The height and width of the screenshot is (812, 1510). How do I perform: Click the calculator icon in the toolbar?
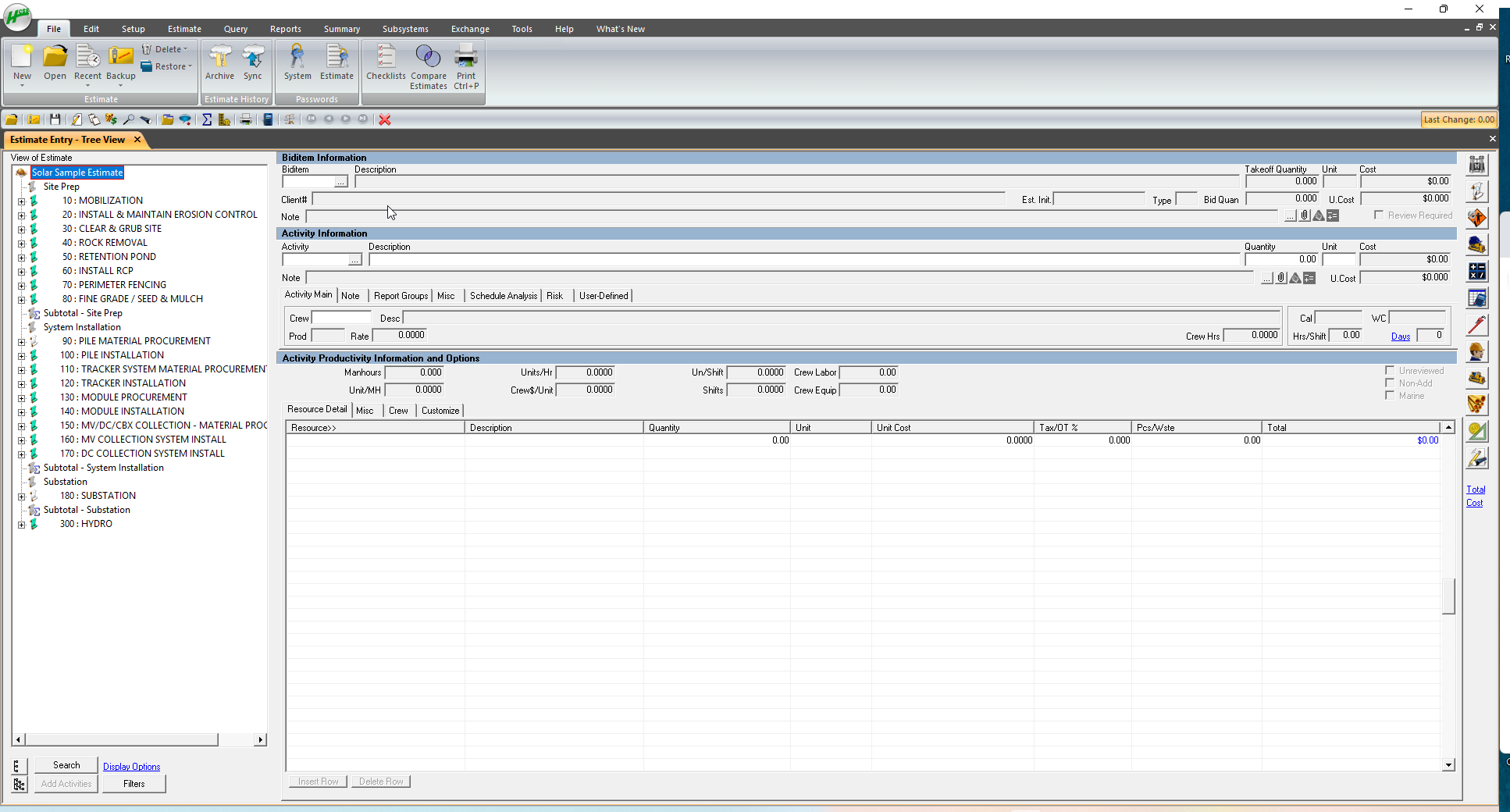click(268, 119)
